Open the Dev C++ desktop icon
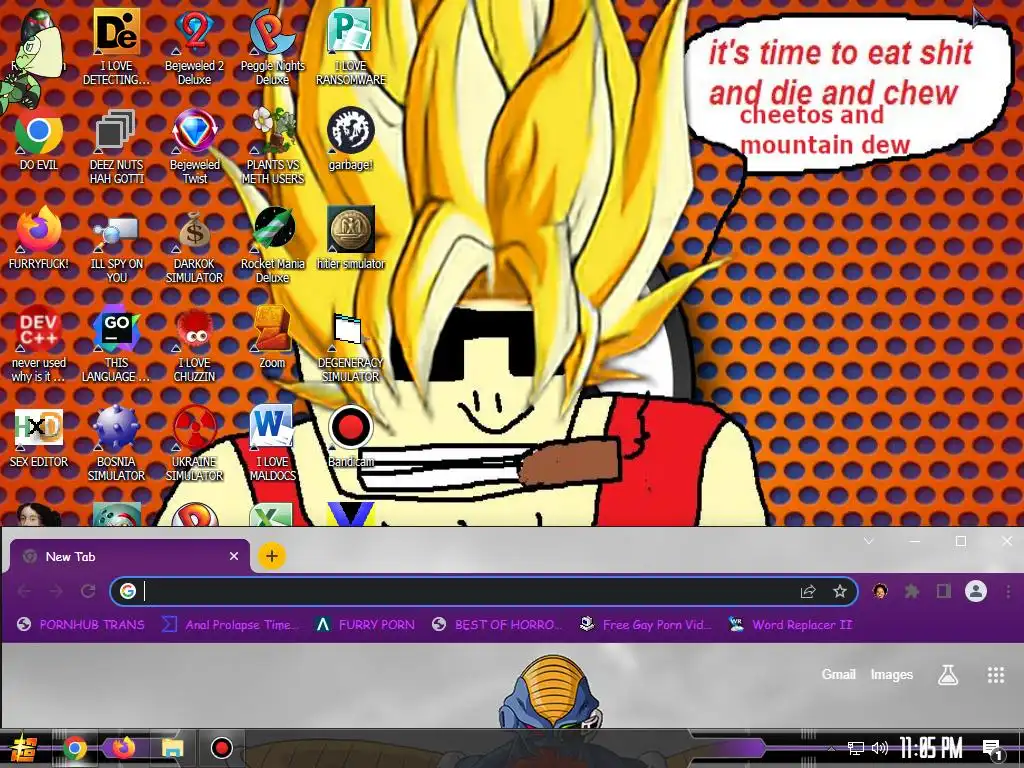1024x768 pixels. coord(39,343)
